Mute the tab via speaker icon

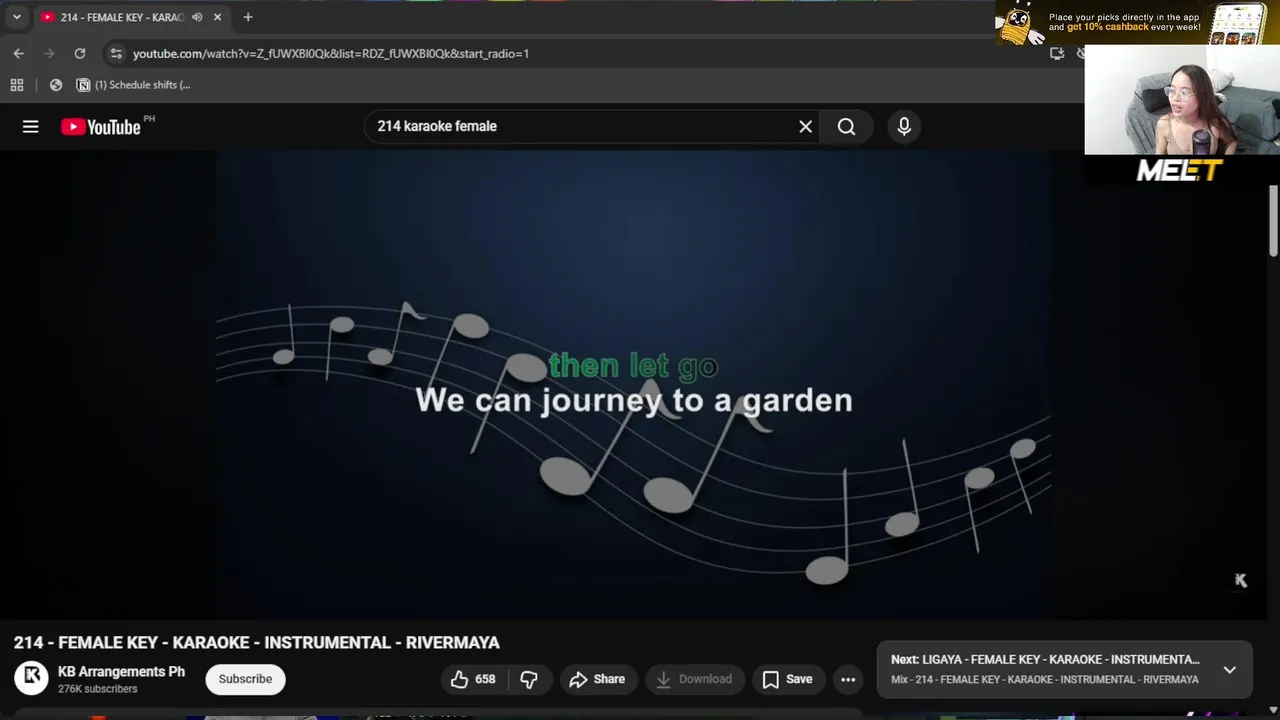tap(197, 17)
